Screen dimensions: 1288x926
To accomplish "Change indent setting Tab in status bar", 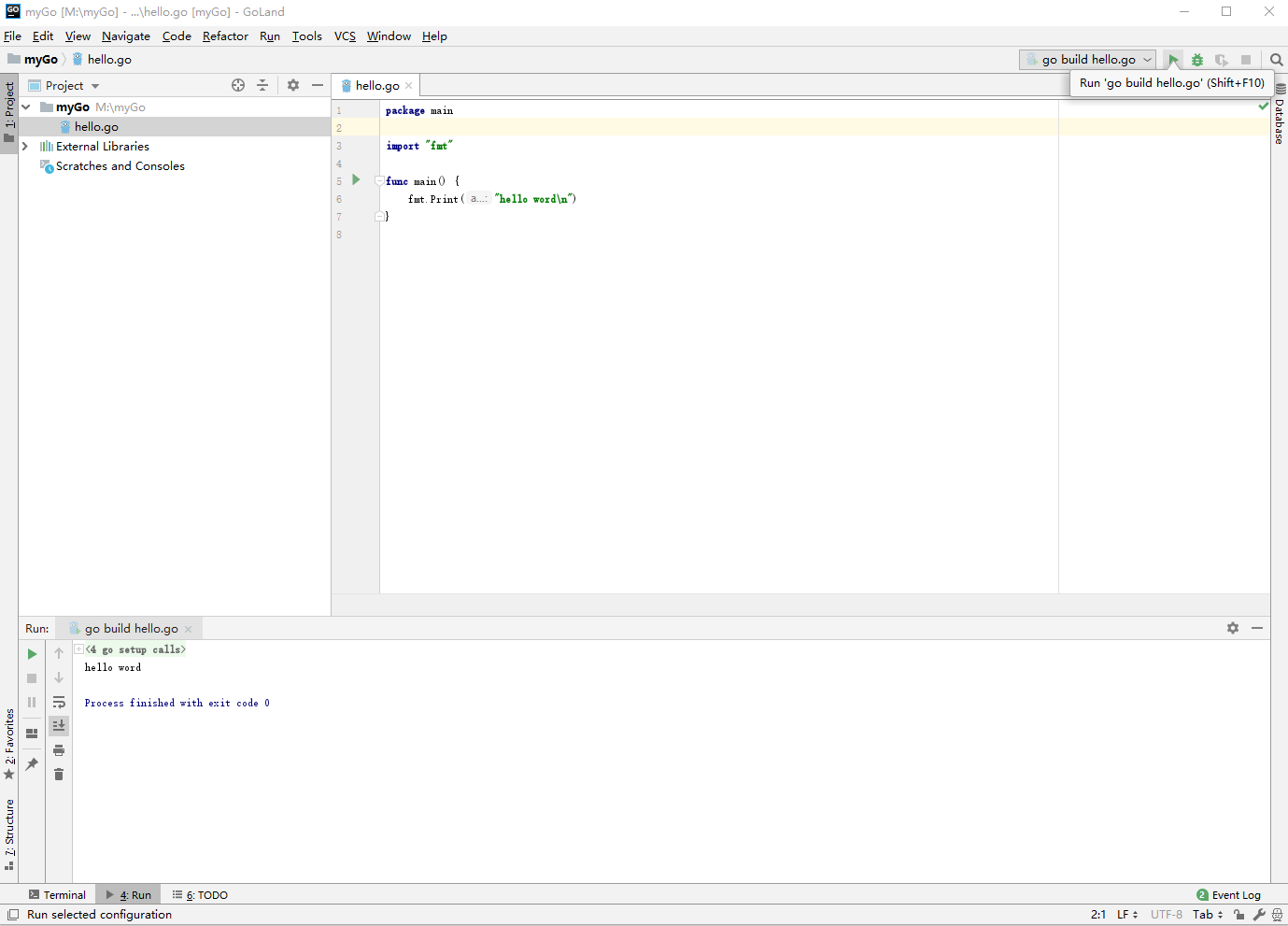I will pos(1208,915).
